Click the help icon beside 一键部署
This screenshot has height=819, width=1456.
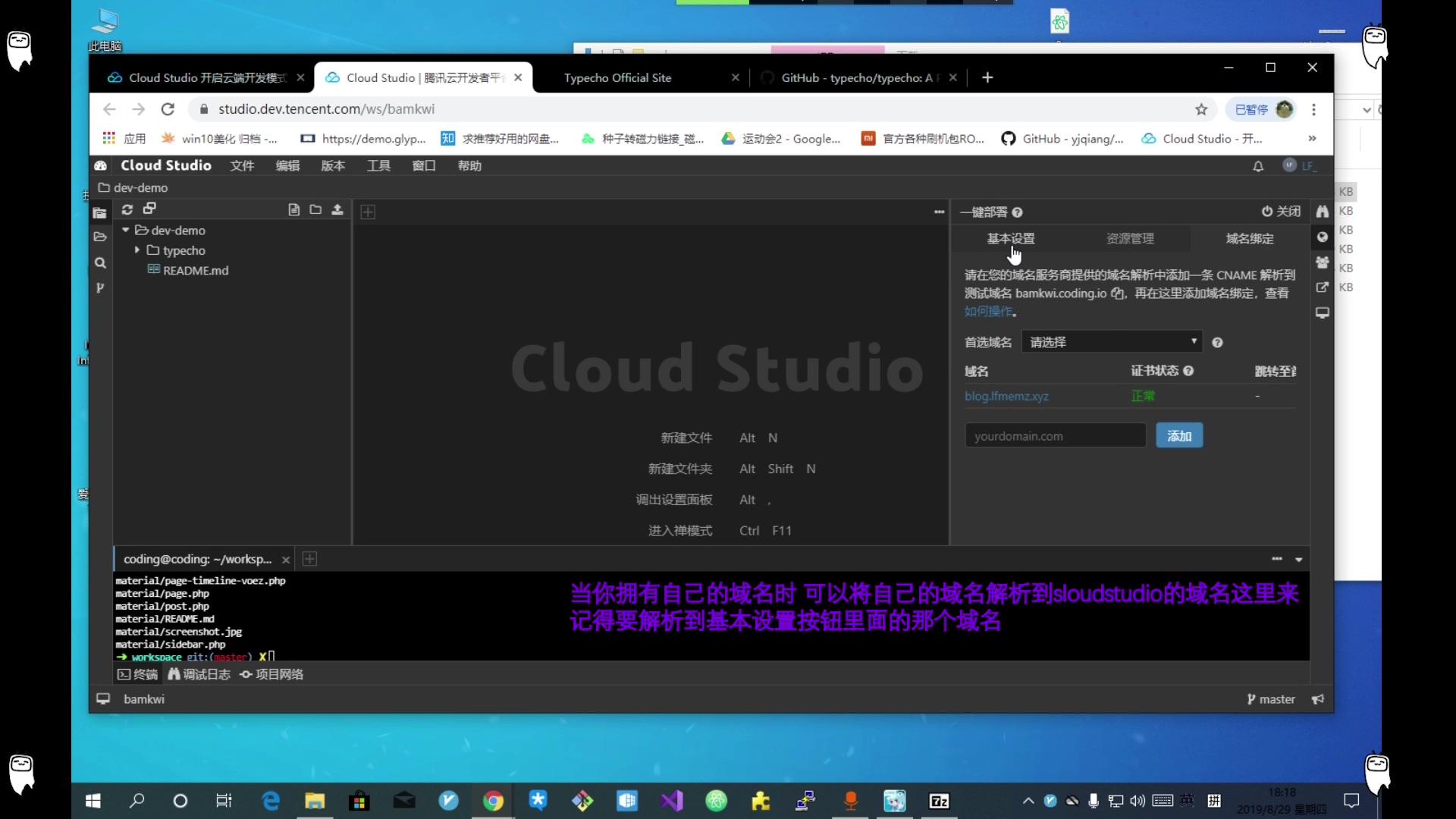1017,212
